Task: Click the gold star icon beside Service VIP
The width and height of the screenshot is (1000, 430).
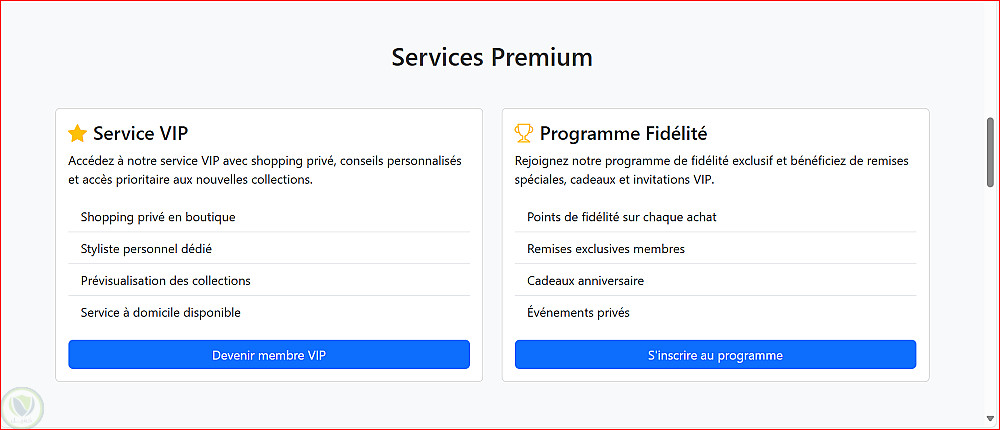Action: (77, 134)
